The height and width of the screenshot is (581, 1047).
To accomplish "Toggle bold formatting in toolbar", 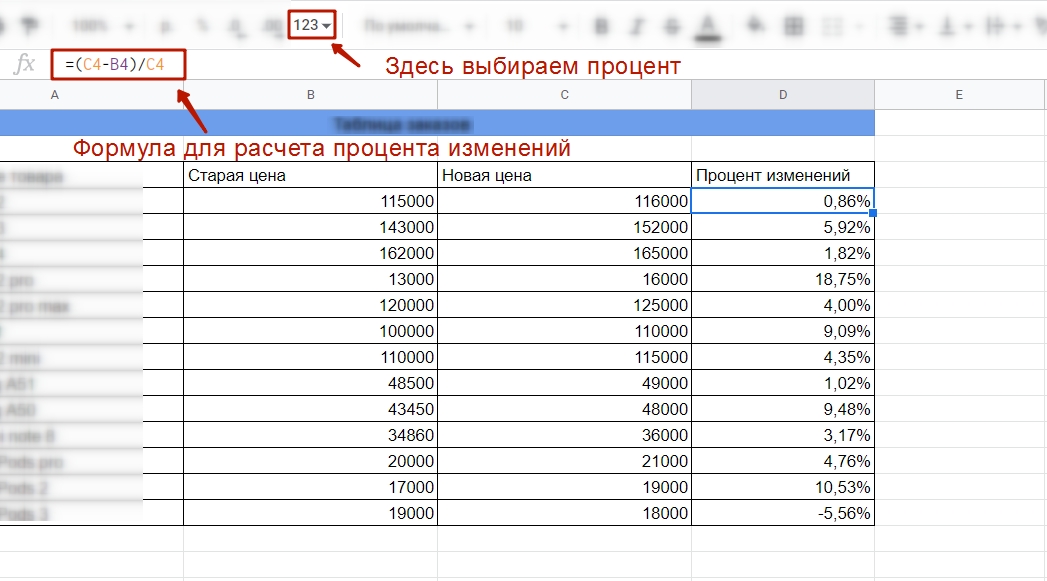I will (601, 26).
